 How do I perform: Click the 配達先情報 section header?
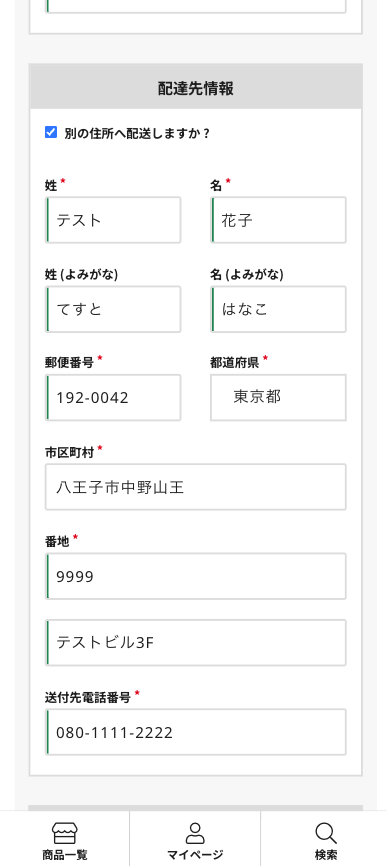(x=195, y=87)
